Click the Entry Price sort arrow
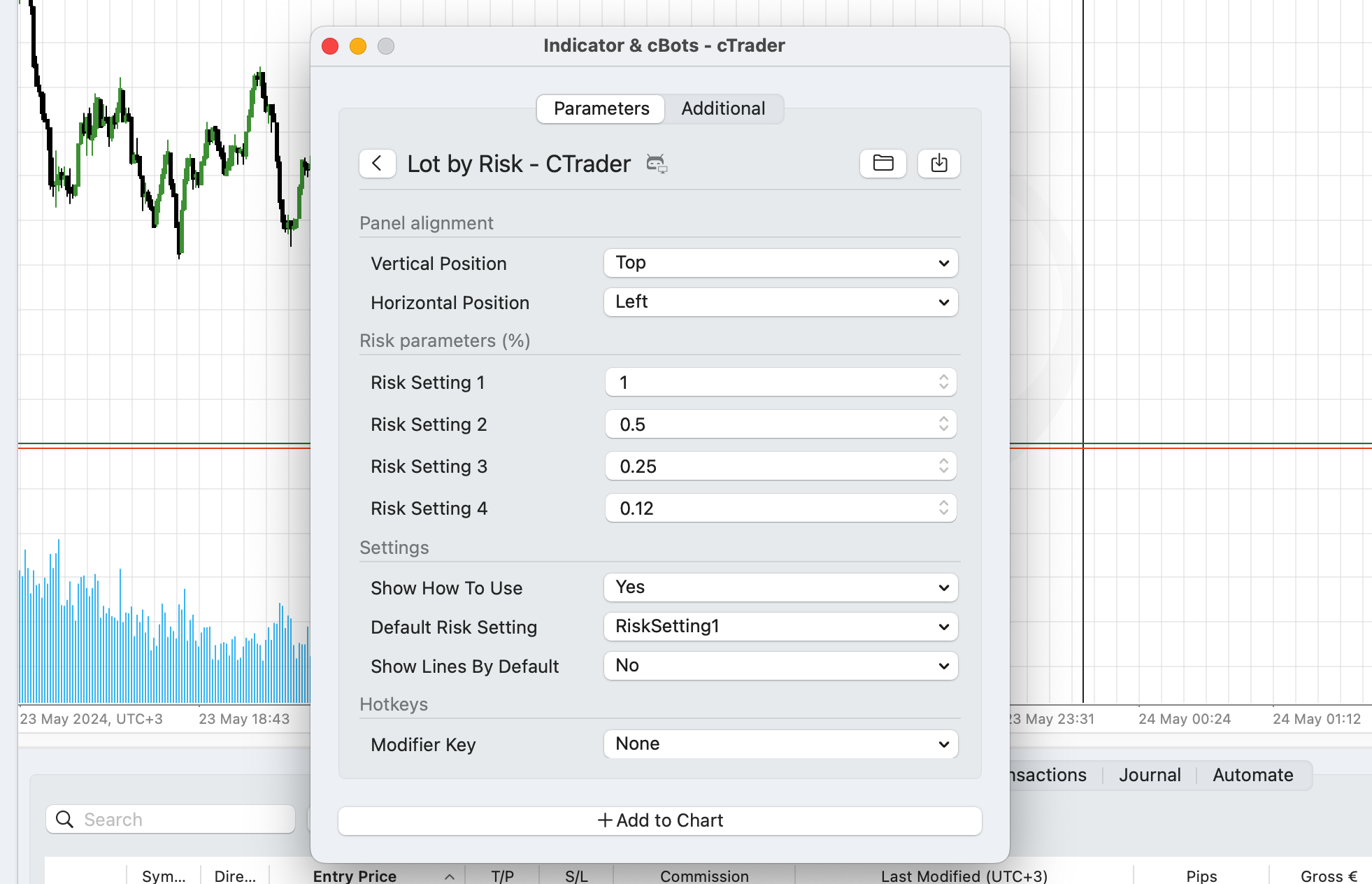This screenshot has width=1372, height=884. click(x=450, y=876)
